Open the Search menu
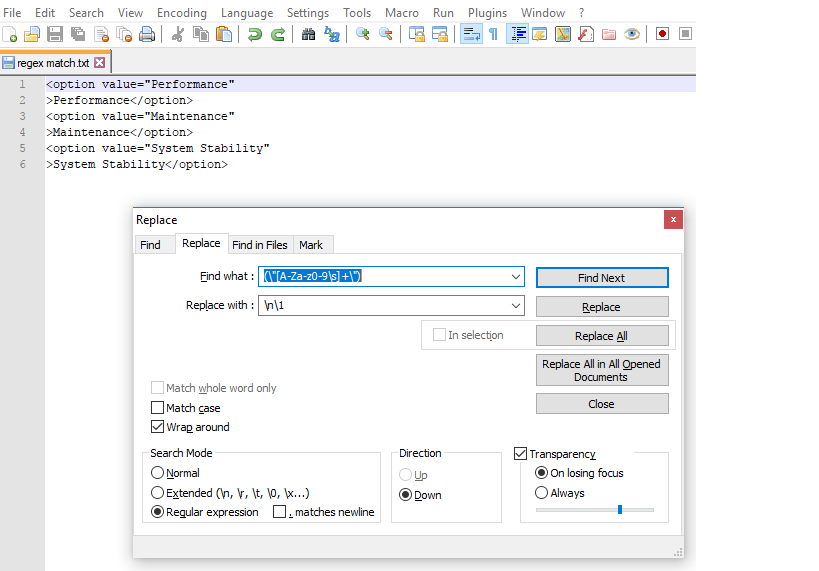This screenshot has width=819, height=571. [86, 13]
